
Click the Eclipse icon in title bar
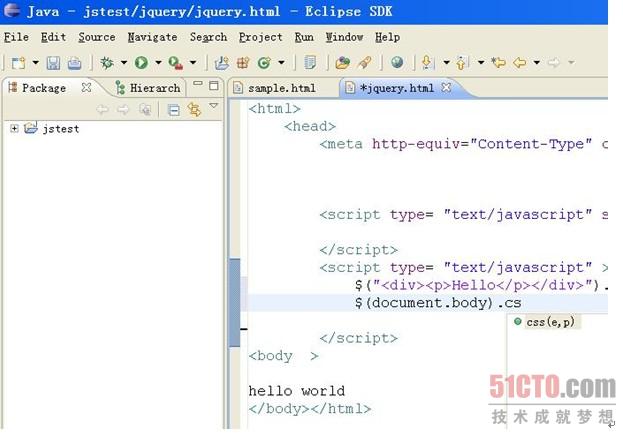pyautogui.click(x=12, y=11)
